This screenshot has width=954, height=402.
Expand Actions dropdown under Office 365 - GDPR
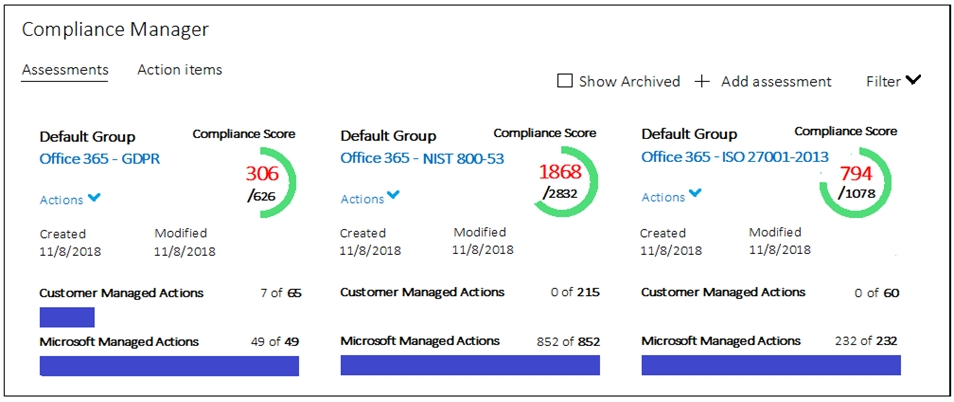pos(69,199)
